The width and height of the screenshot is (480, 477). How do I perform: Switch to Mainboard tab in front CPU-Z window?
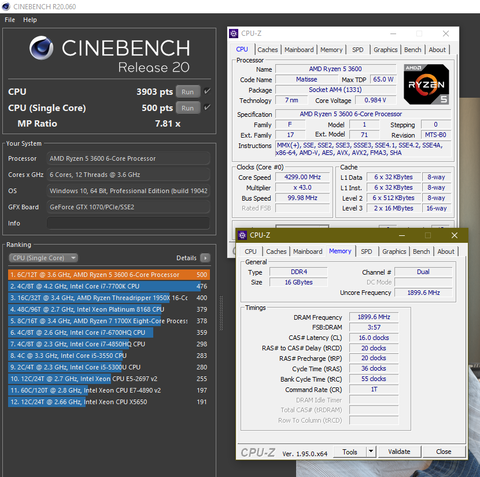tap(308, 251)
